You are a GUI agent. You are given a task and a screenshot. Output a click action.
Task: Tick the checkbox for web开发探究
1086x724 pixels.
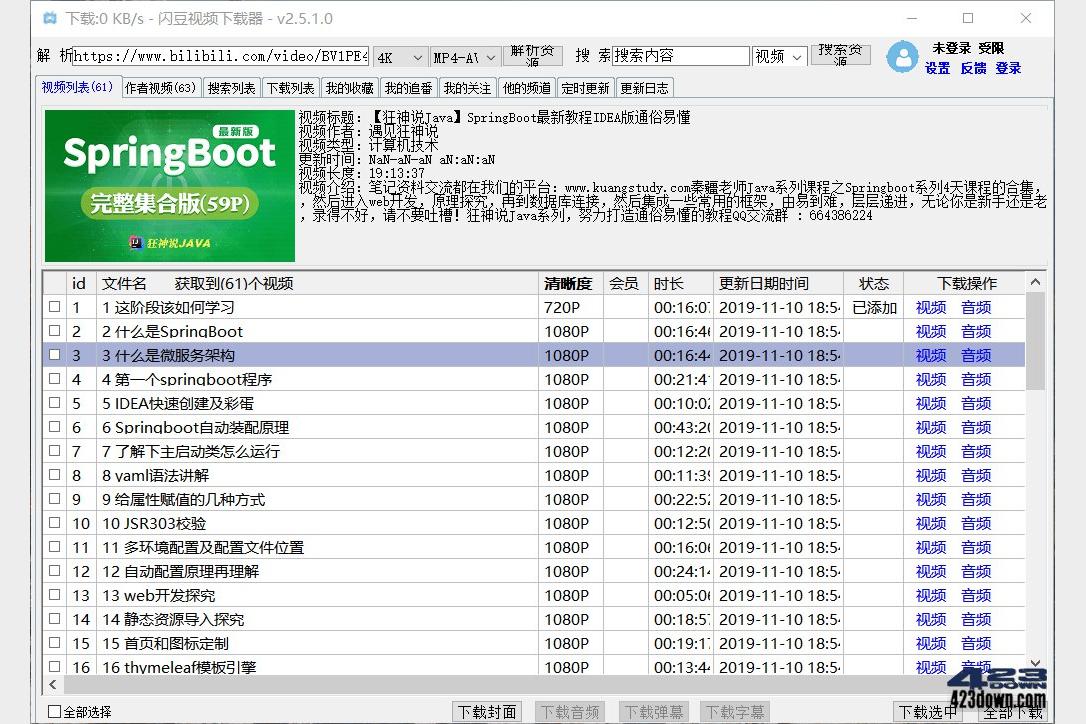55,594
